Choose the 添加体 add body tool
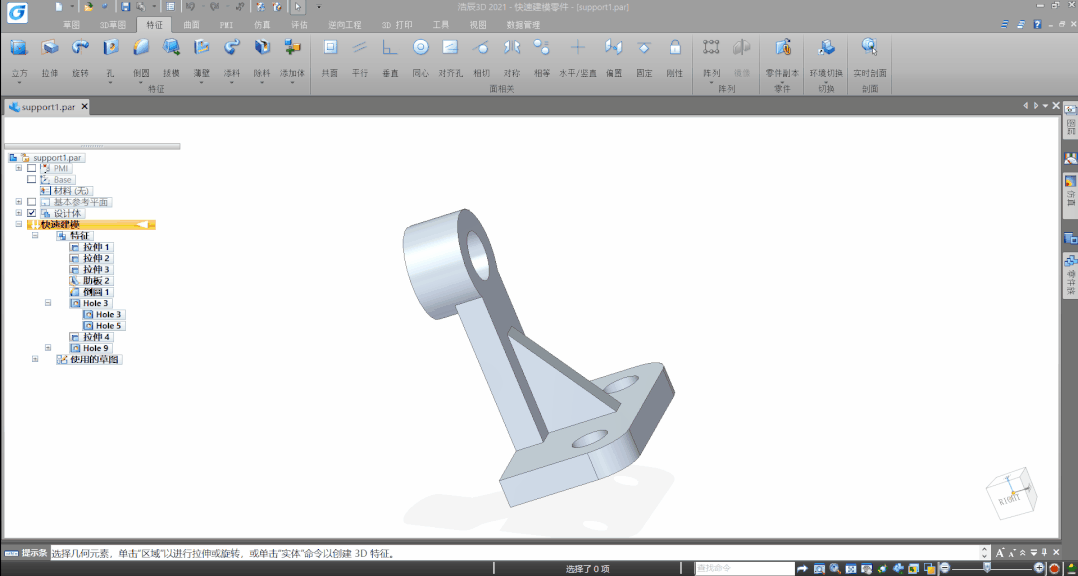The height and width of the screenshot is (576, 1078). tap(292, 56)
